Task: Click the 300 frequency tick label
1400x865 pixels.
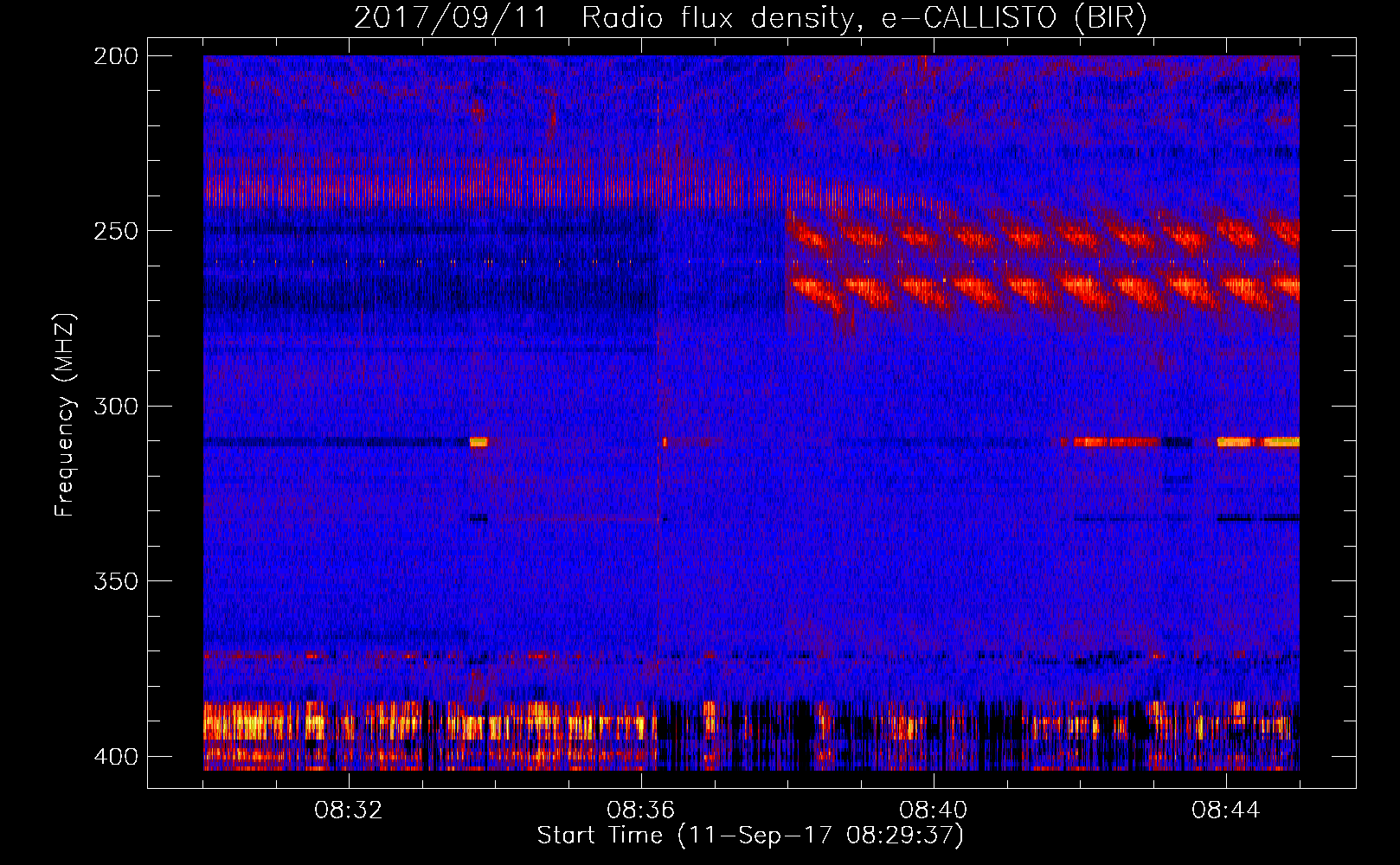Action: pos(116,407)
